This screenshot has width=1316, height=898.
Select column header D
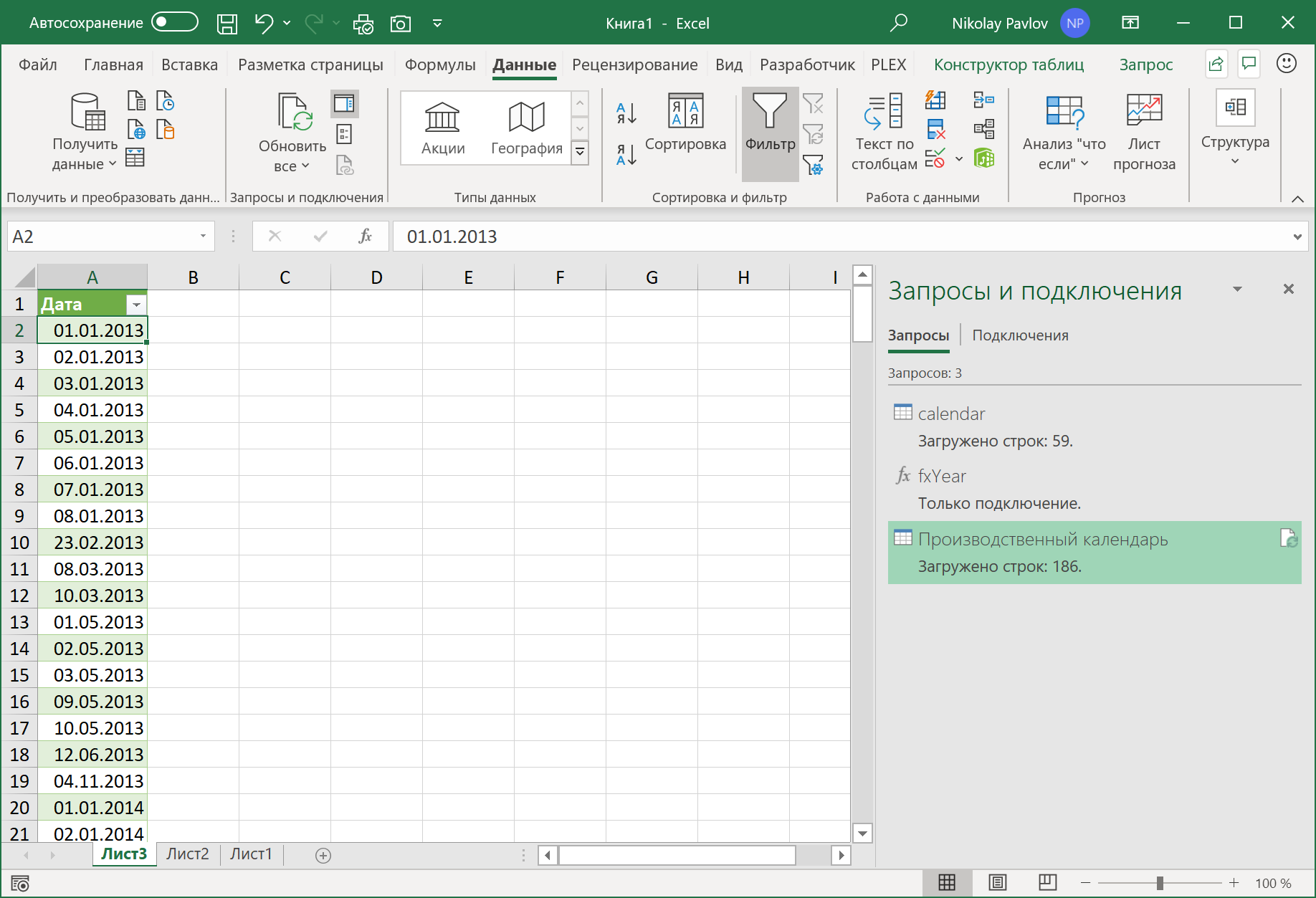tap(376, 277)
